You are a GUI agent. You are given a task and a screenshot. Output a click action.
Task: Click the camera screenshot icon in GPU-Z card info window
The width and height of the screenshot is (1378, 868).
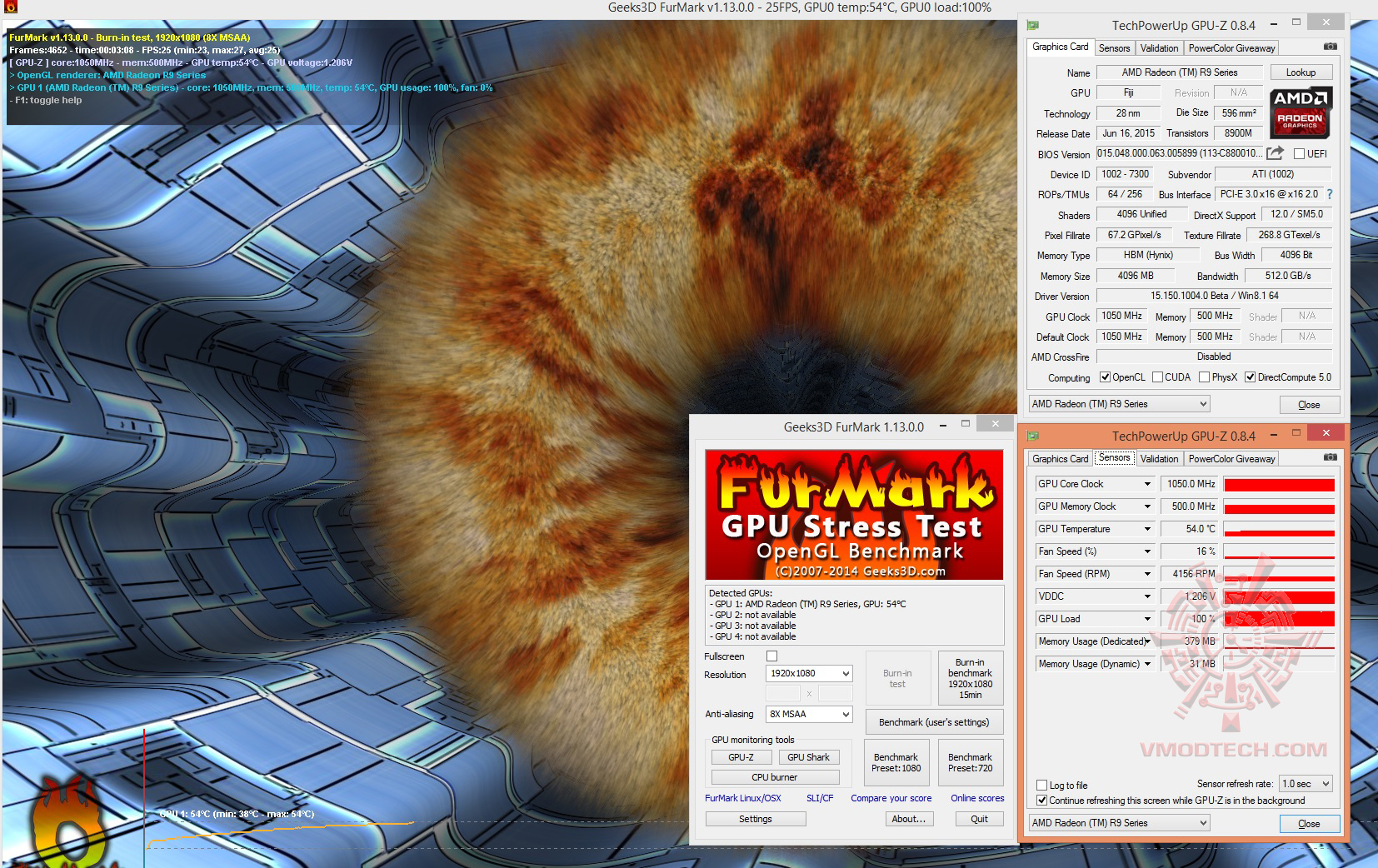point(1331,47)
